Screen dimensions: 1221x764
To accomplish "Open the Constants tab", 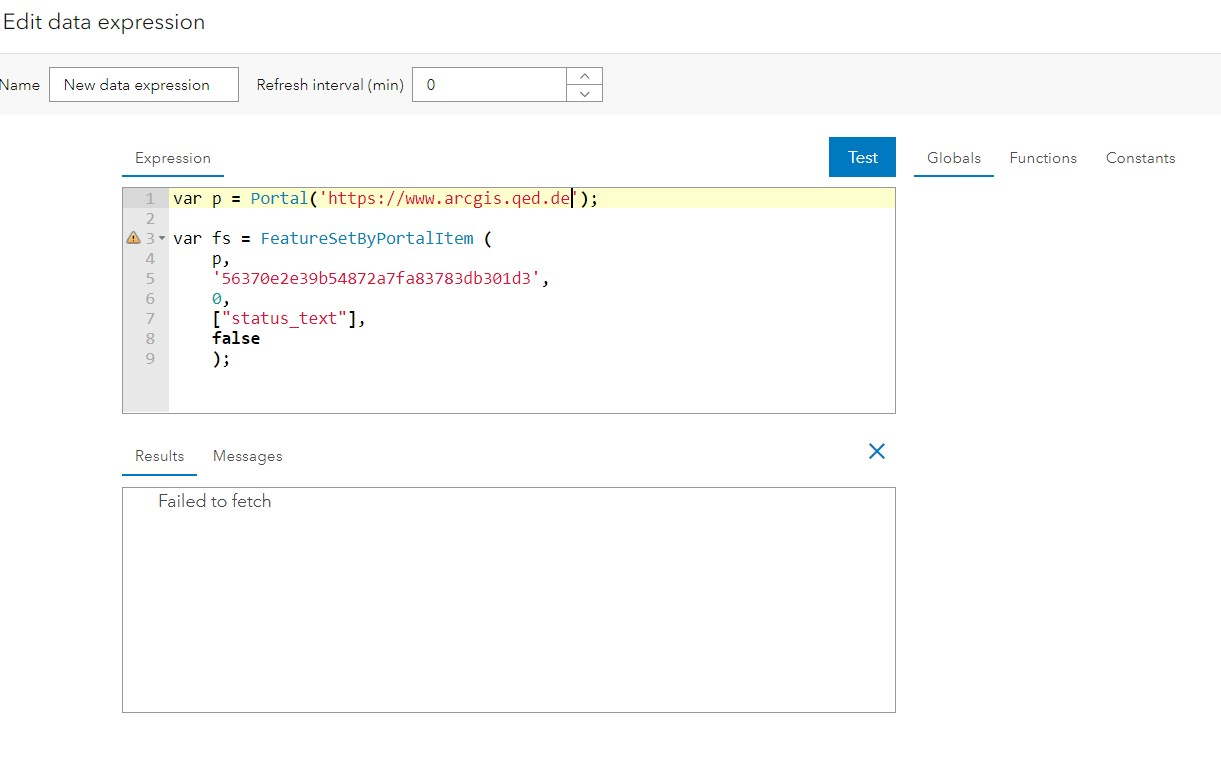I will [1140, 158].
